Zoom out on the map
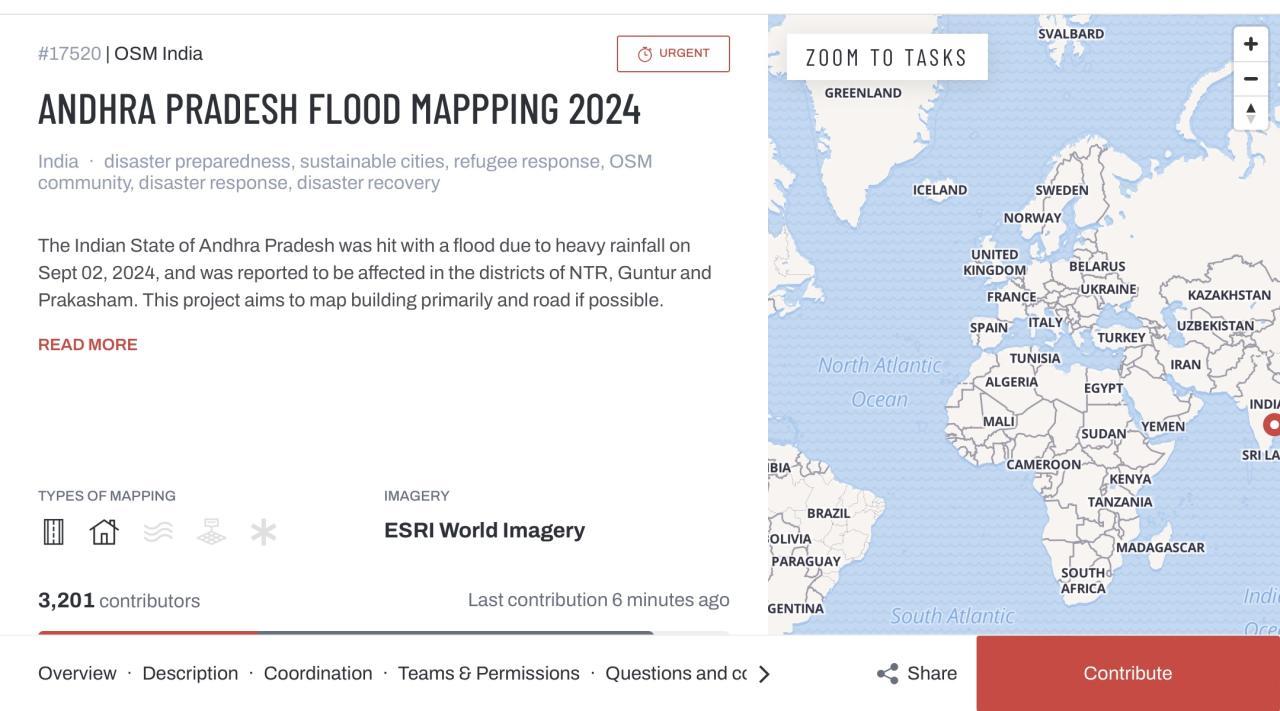The width and height of the screenshot is (1280, 711). click(1250, 79)
